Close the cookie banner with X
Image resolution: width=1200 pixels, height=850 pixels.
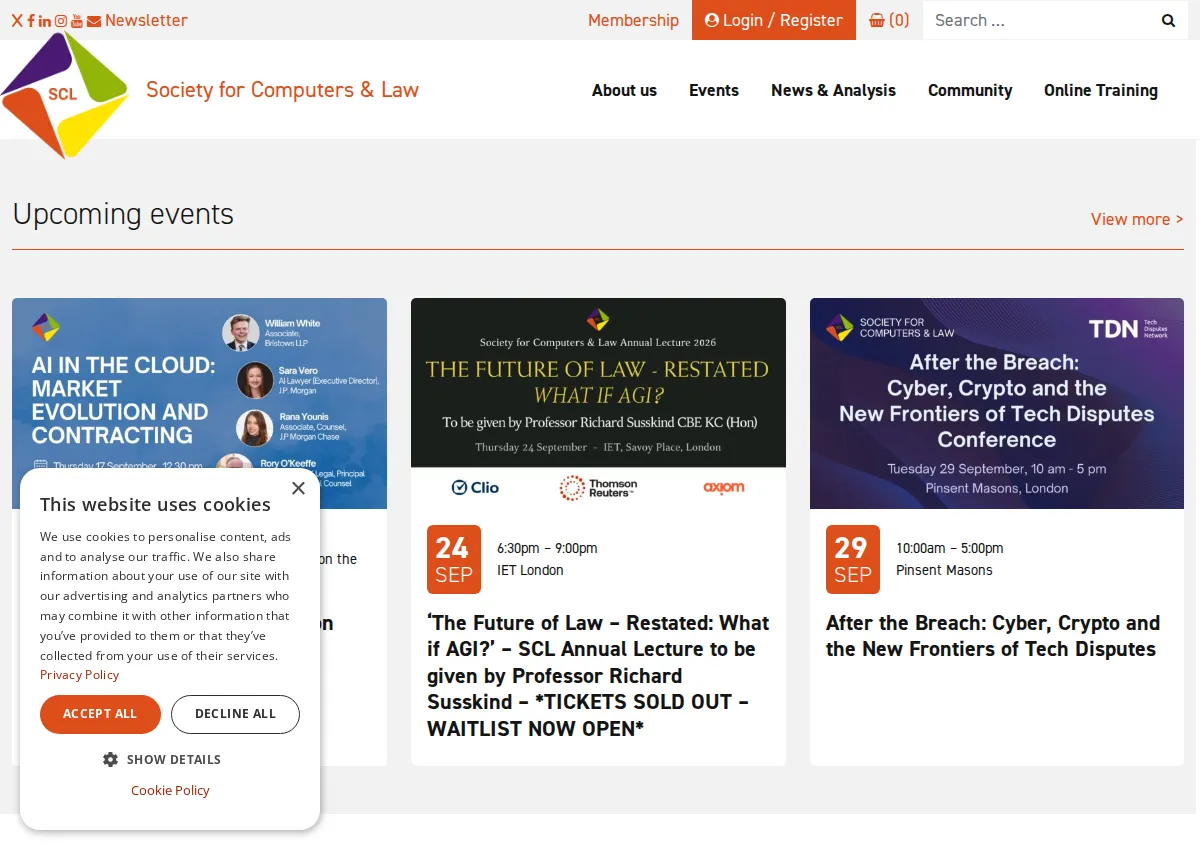(298, 488)
